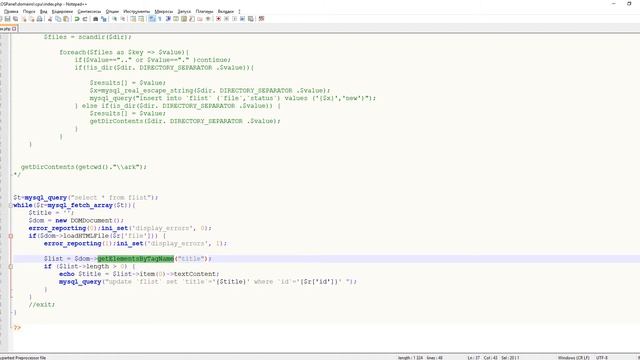The height and width of the screenshot is (360, 640).
Task: Open Folder as Workspace toolbar icon
Action: [x=200, y=19]
